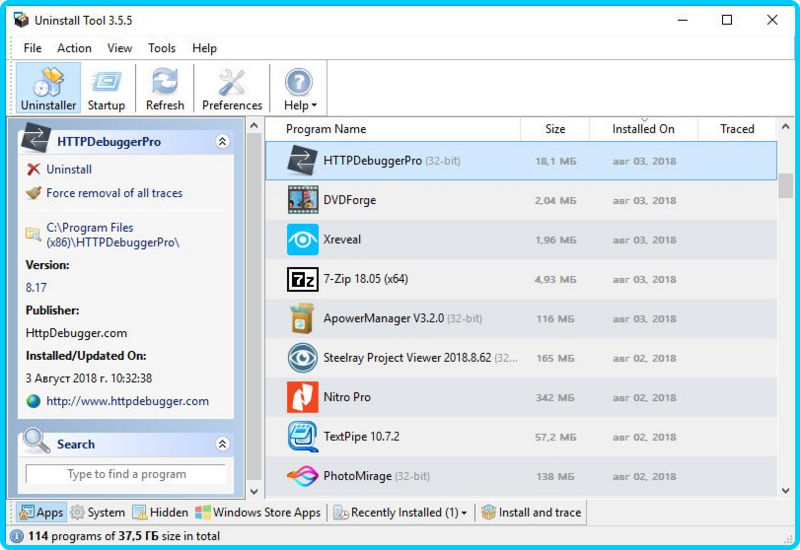Screen dimensions: 800x550
Task: Click the magnifier icon in Search panel
Action: [x=36, y=441]
